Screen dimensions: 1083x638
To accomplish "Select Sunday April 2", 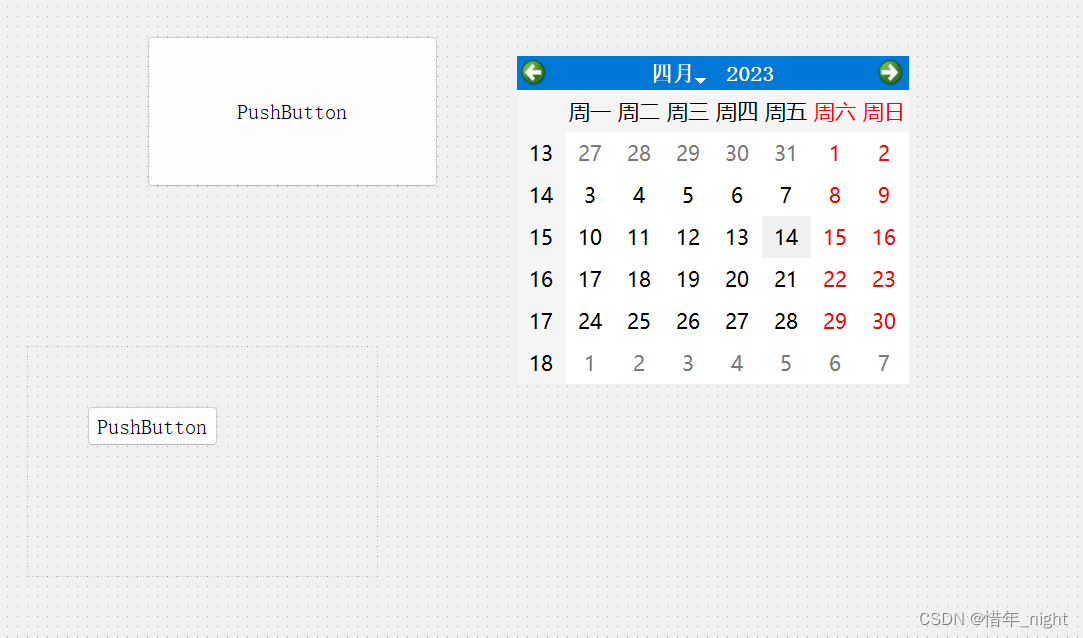I will pos(883,153).
